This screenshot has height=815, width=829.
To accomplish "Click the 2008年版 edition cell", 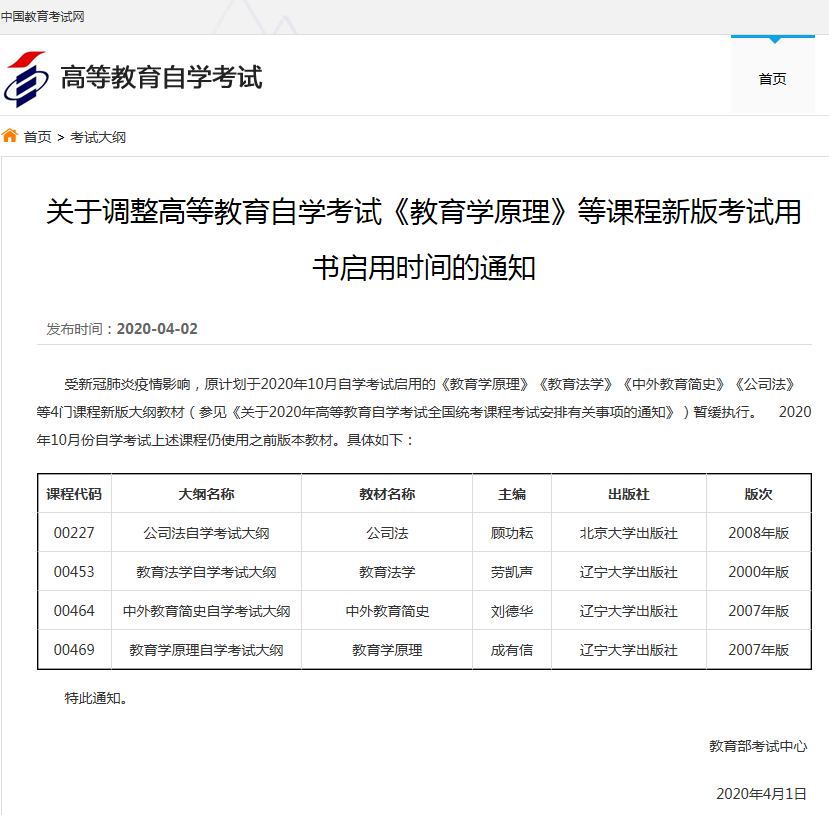I will (x=759, y=533).
